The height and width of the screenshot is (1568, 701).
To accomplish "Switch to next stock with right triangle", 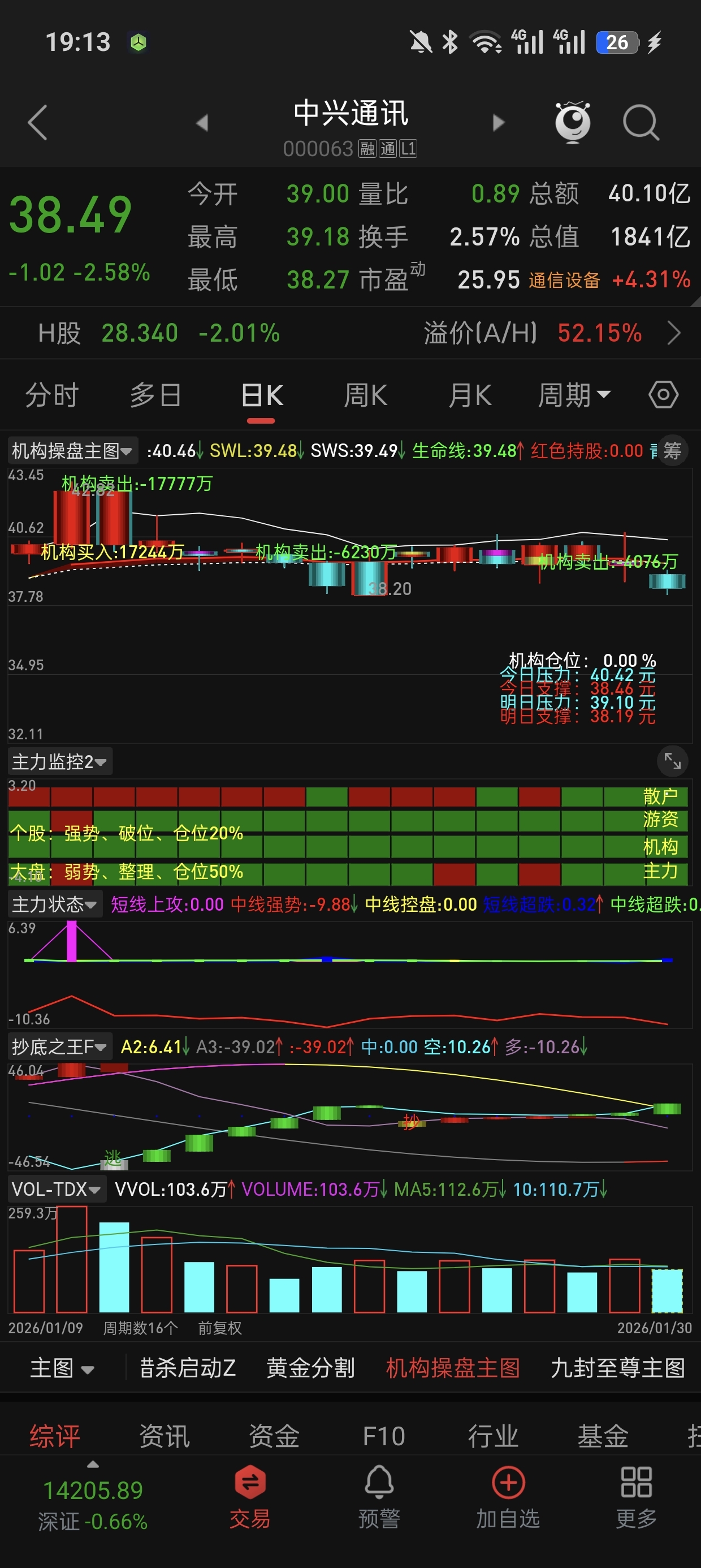I will click(x=499, y=122).
